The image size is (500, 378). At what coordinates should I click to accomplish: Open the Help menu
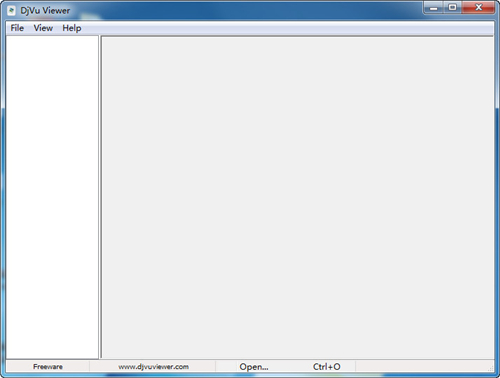[72, 28]
